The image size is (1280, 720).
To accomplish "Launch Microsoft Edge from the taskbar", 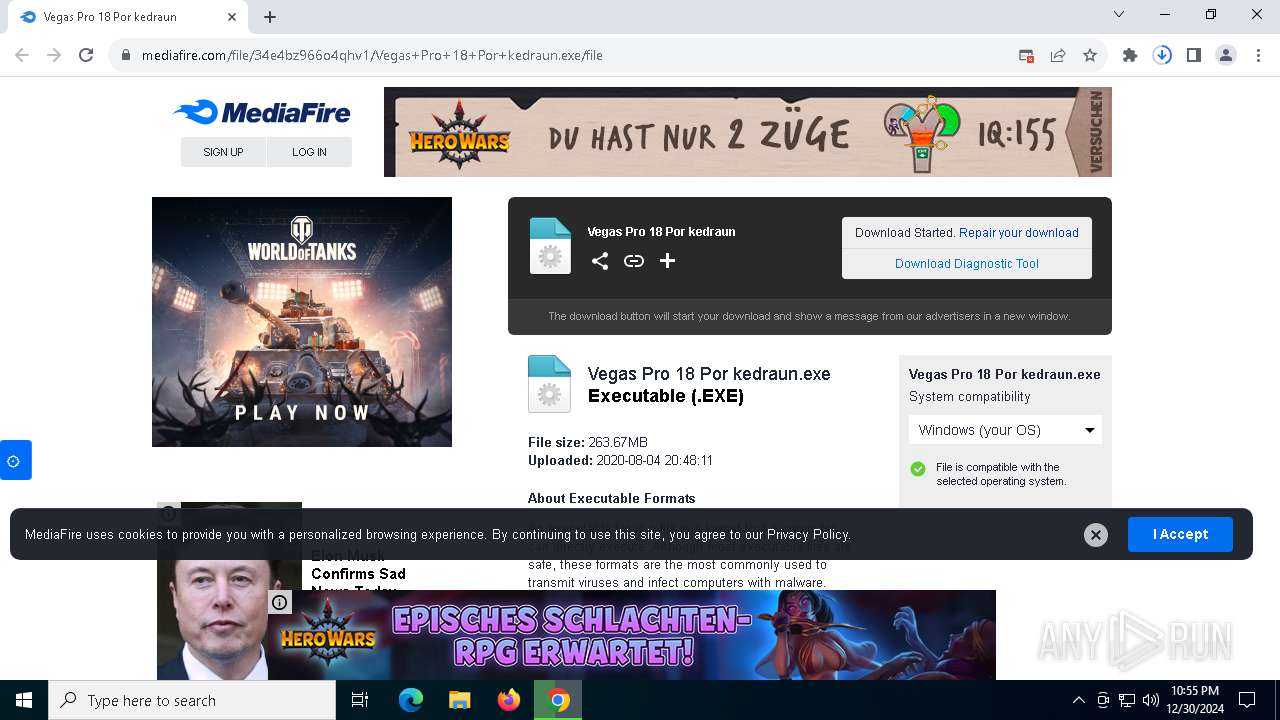I will click(411, 700).
